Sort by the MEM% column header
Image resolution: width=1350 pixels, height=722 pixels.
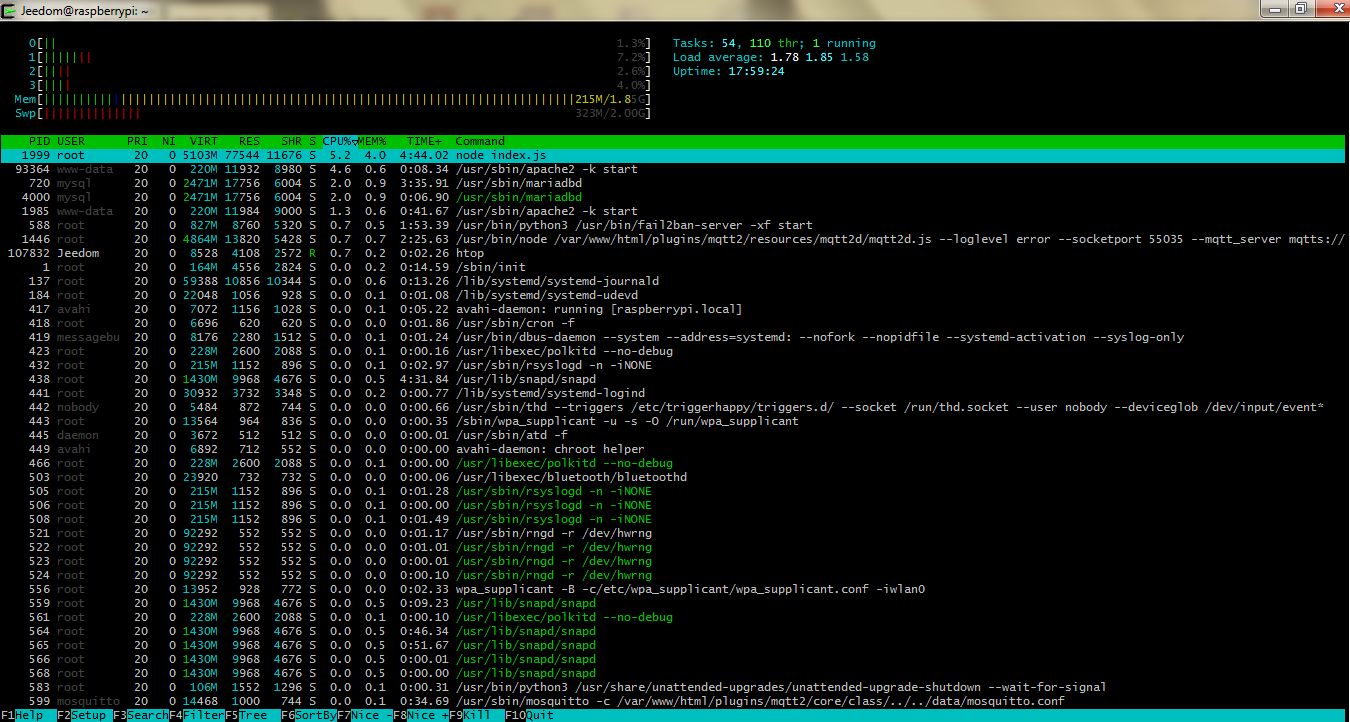[x=372, y=141]
